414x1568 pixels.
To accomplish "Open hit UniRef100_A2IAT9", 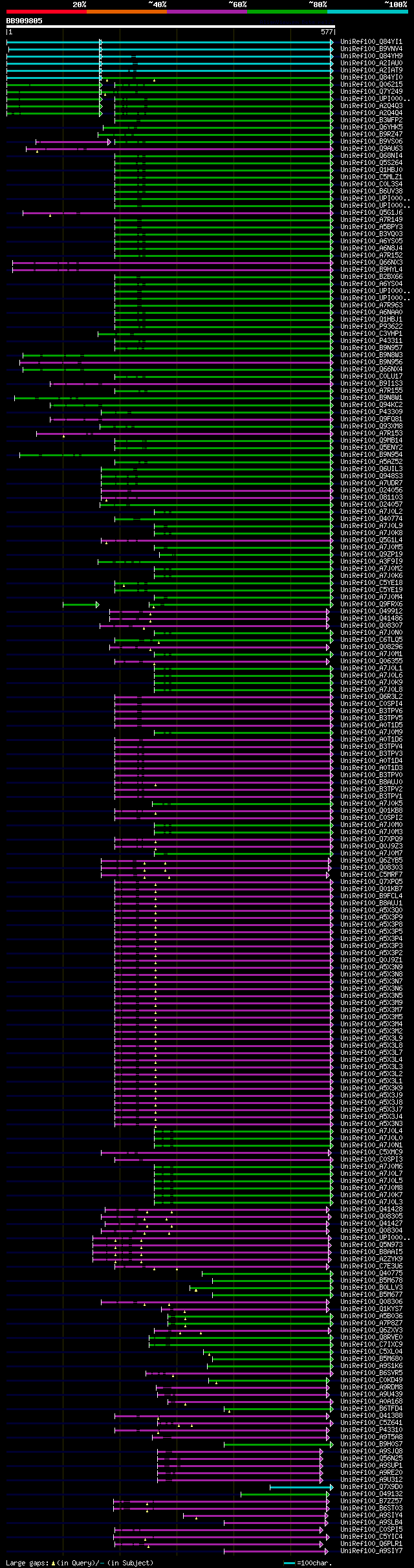I will [x=371, y=70].
